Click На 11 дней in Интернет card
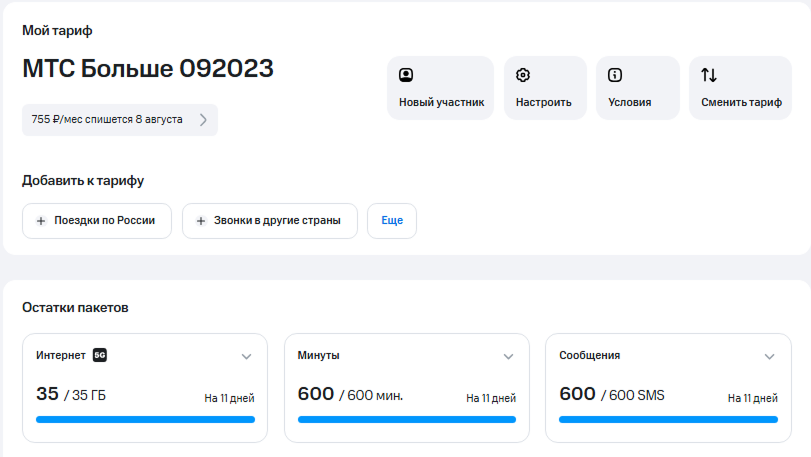This screenshot has width=811, height=457. point(229,398)
